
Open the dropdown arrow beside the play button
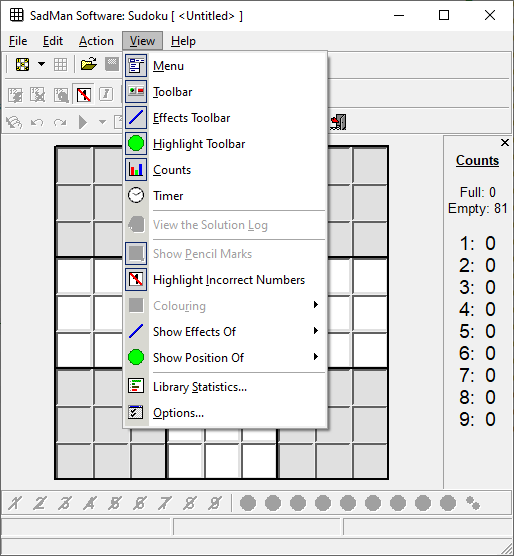[x=102, y=122]
